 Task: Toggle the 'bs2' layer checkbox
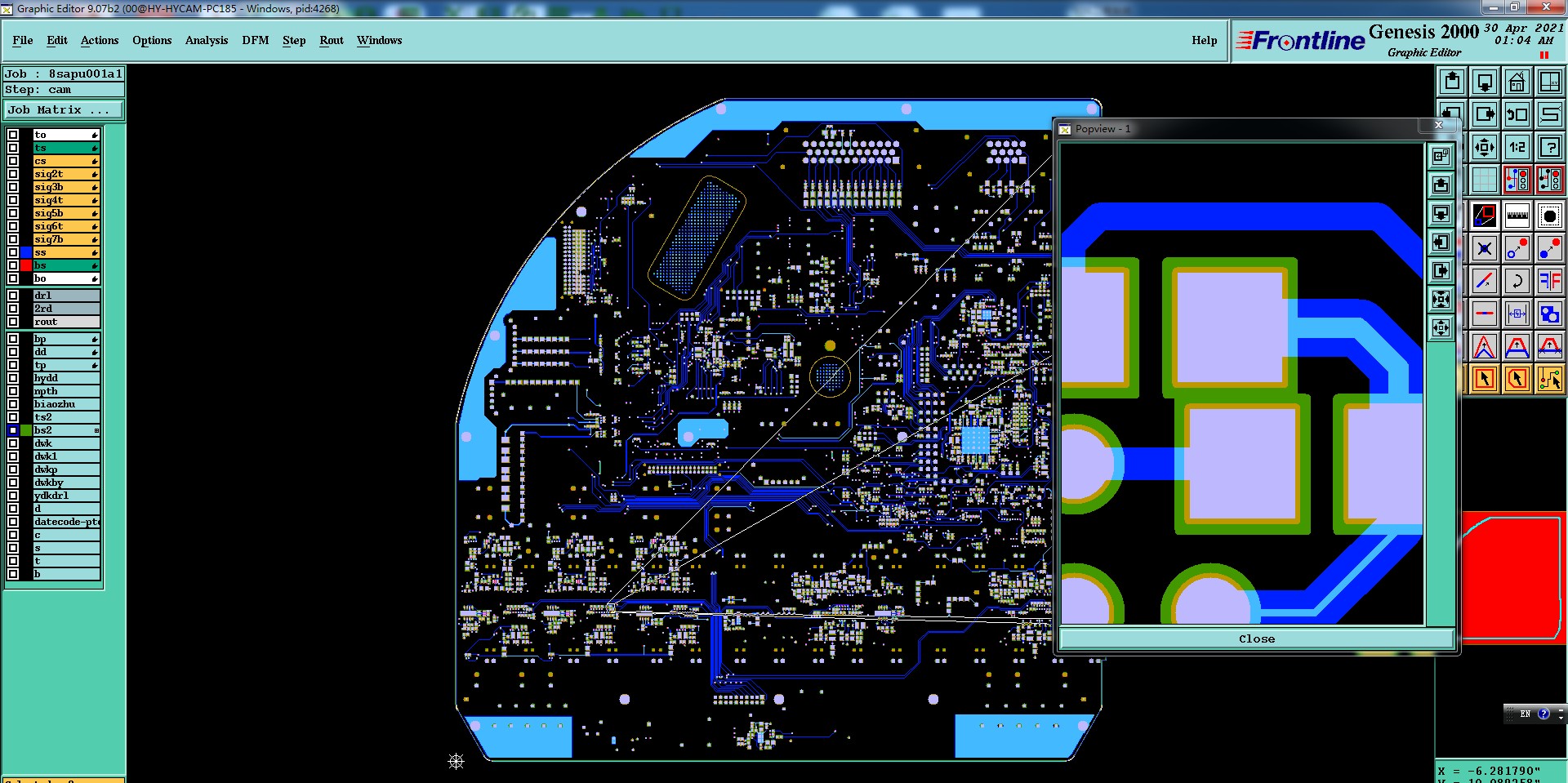click(13, 430)
